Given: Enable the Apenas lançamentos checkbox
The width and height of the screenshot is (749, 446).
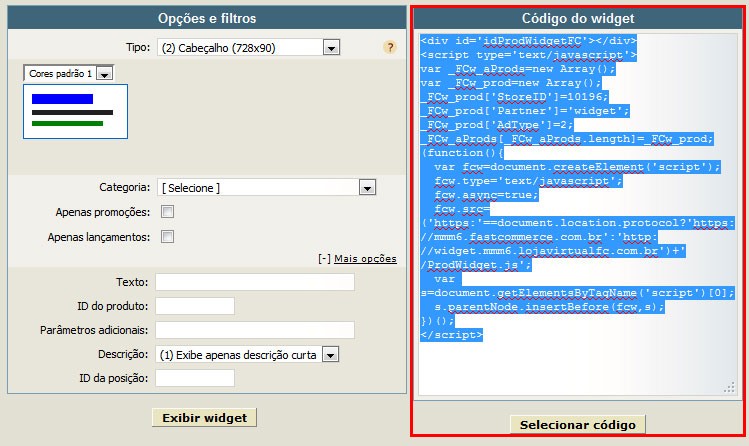Looking at the screenshot, I should tap(167, 236).
